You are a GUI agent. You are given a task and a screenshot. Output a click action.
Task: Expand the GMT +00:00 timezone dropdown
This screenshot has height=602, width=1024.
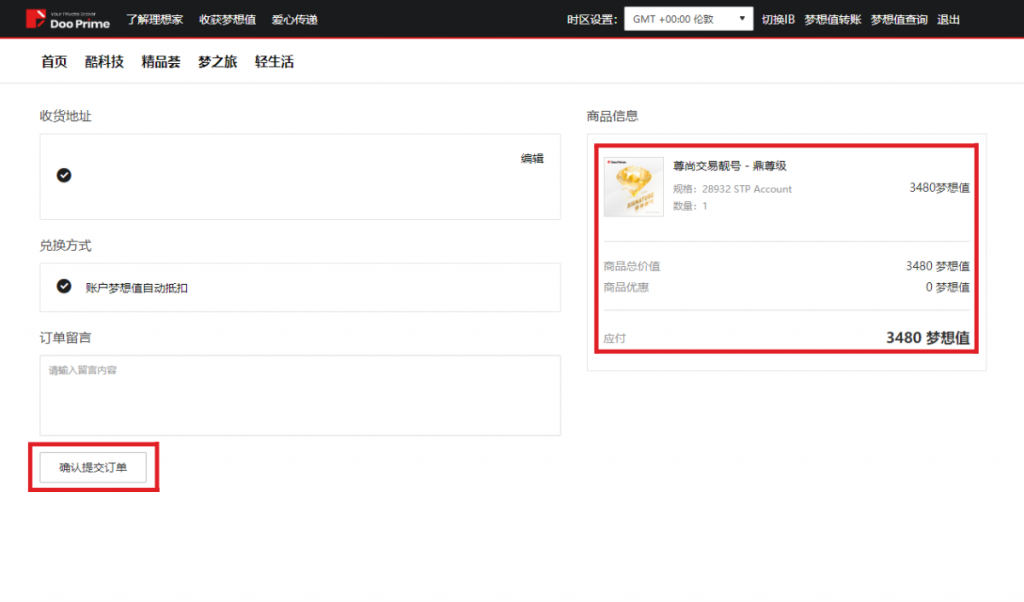pyautogui.click(x=689, y=19)
